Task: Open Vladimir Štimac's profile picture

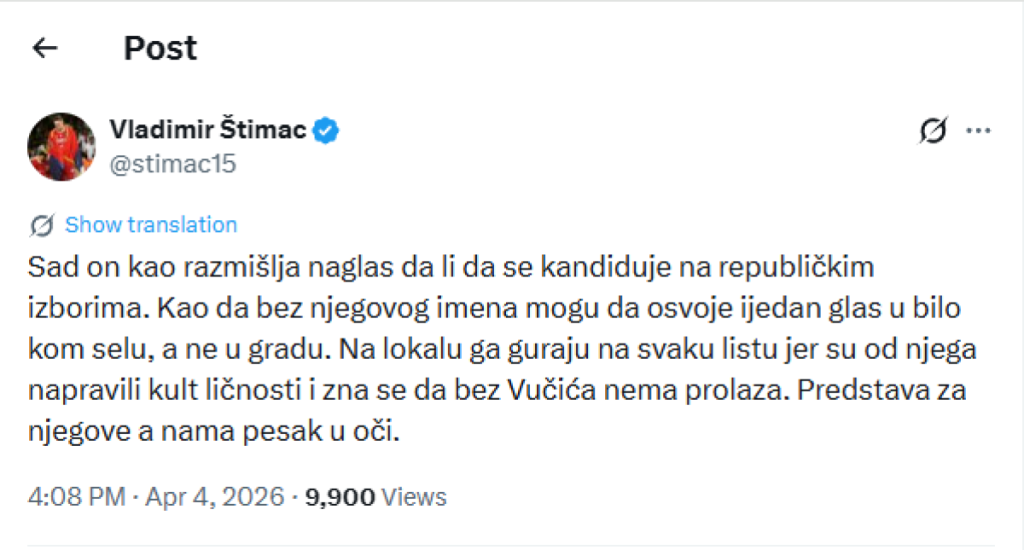Action: pos(62,146)
